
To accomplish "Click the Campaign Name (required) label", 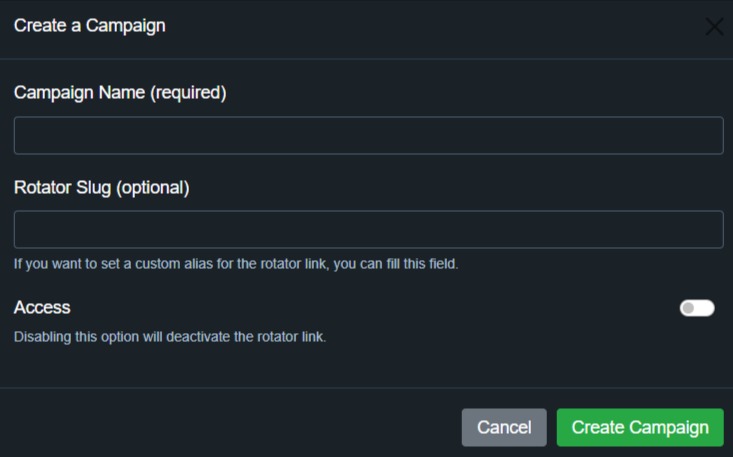I will pyautogui.click(x=120, y=93).
